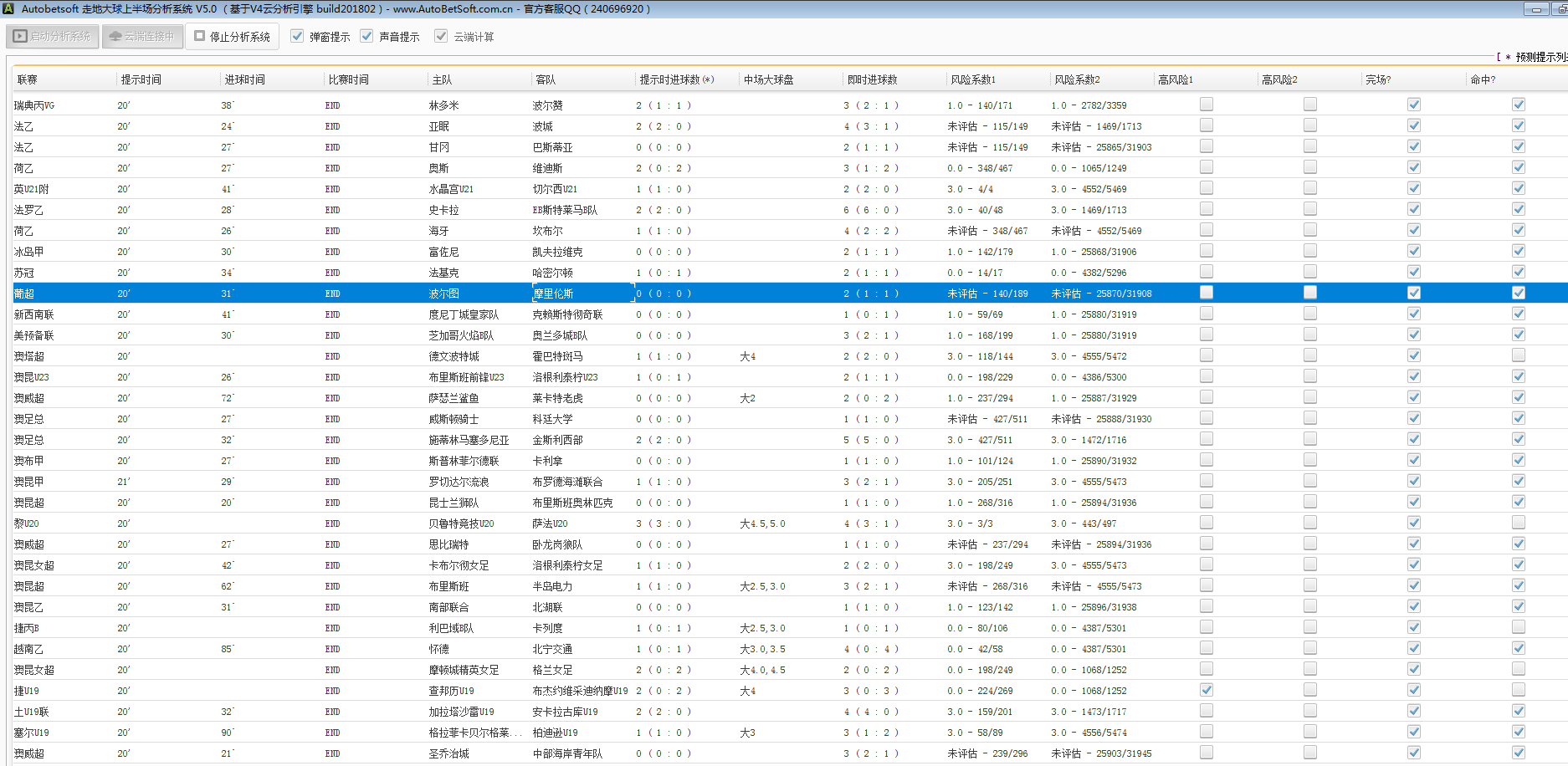1568x766 pixels.
Task: Disable the 声音提示 checkbox
Action: click(x=366, y=37)
